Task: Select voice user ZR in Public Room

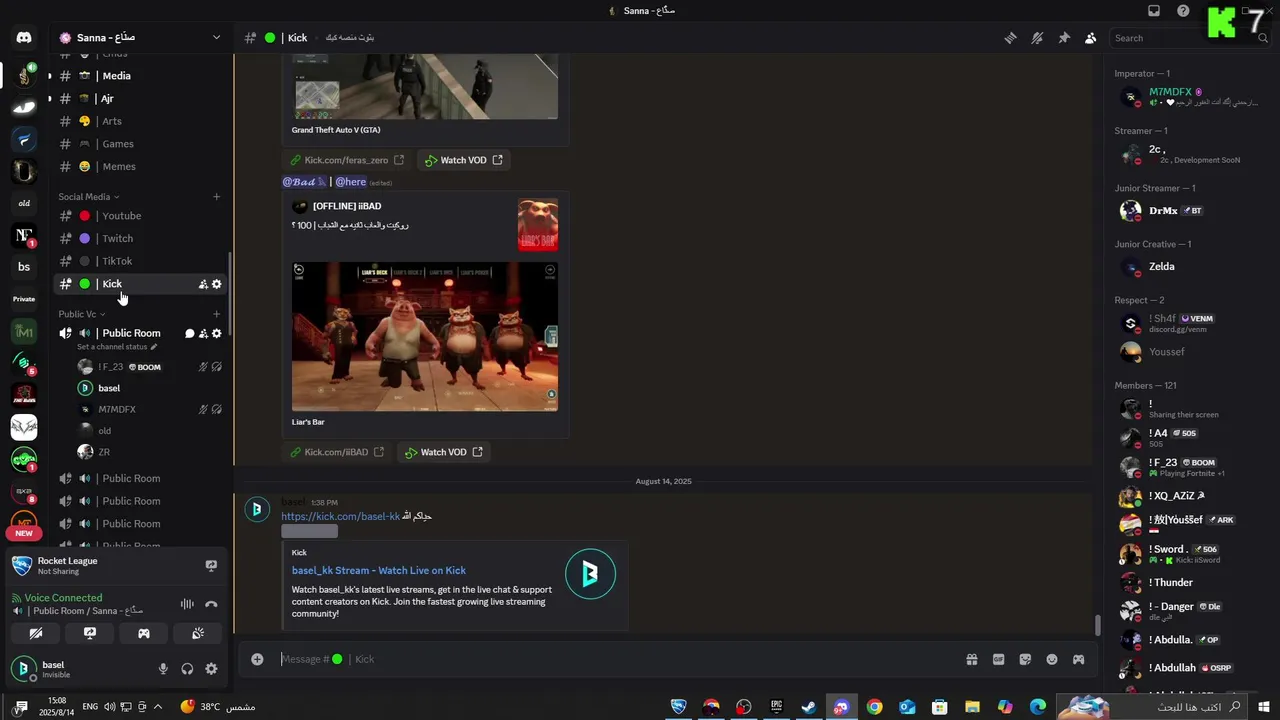Action: pyautogui.click(x=150, y=452)
